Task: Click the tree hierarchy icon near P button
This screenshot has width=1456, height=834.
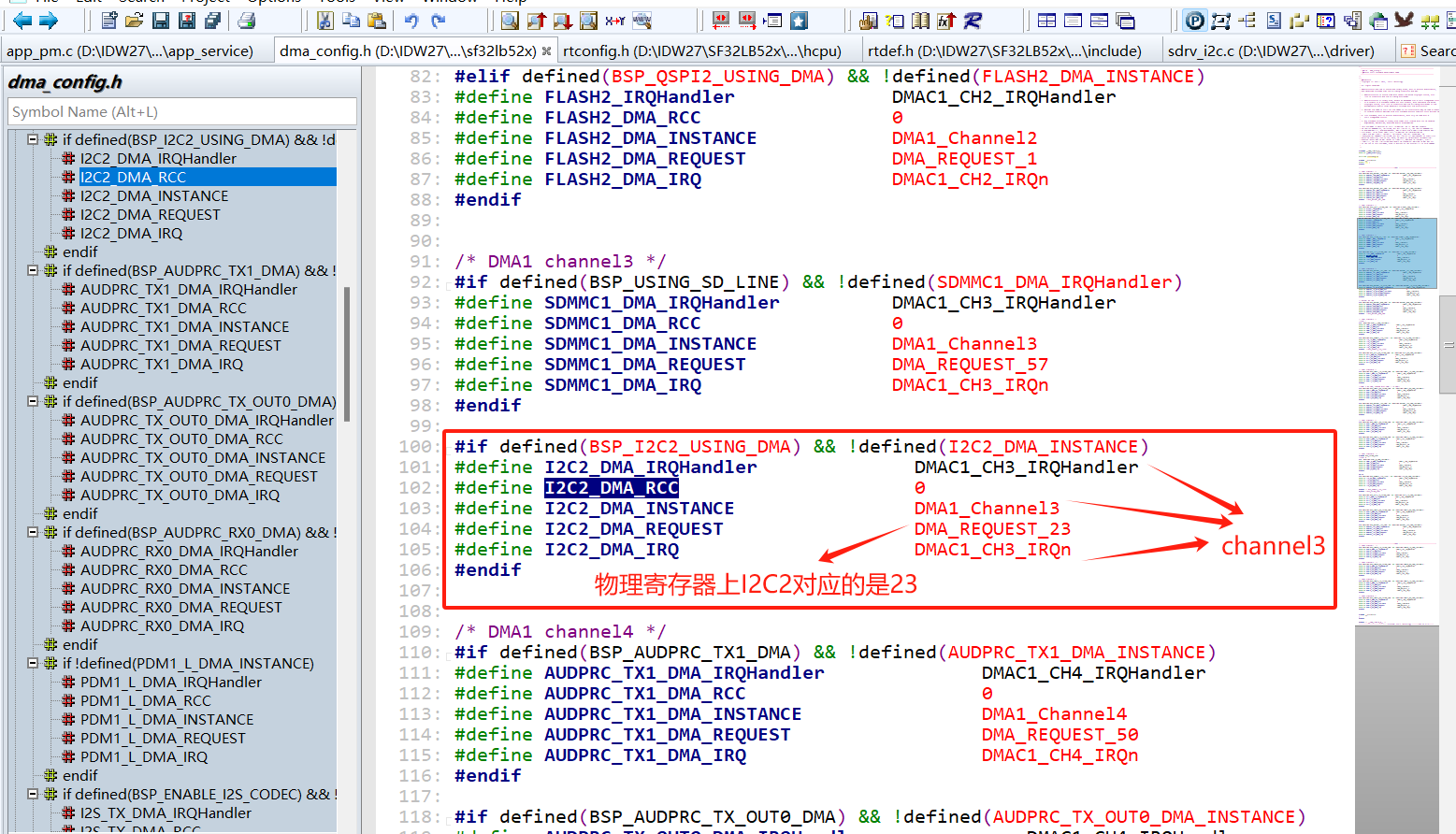Action: [x=1247, y=20]
